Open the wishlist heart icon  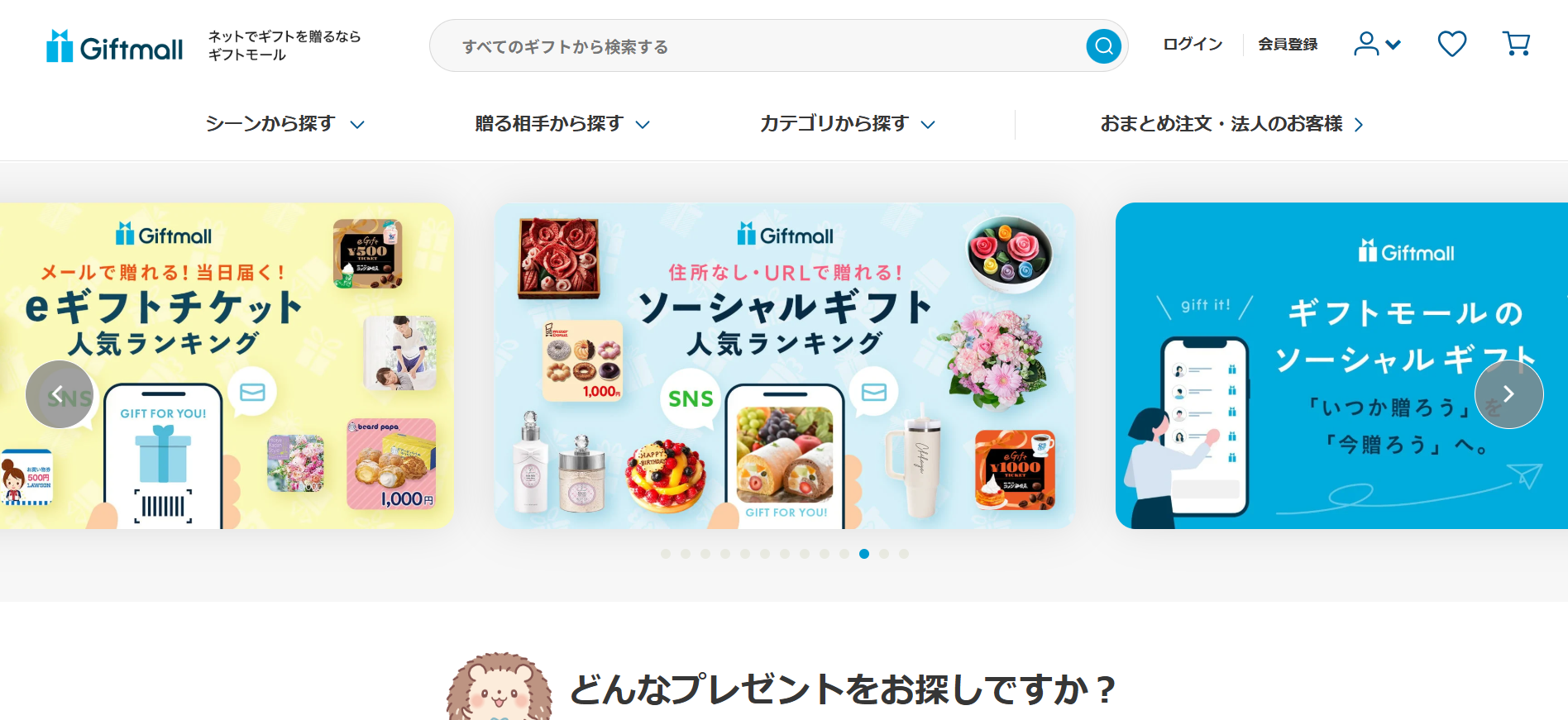tap(1451, 44)
